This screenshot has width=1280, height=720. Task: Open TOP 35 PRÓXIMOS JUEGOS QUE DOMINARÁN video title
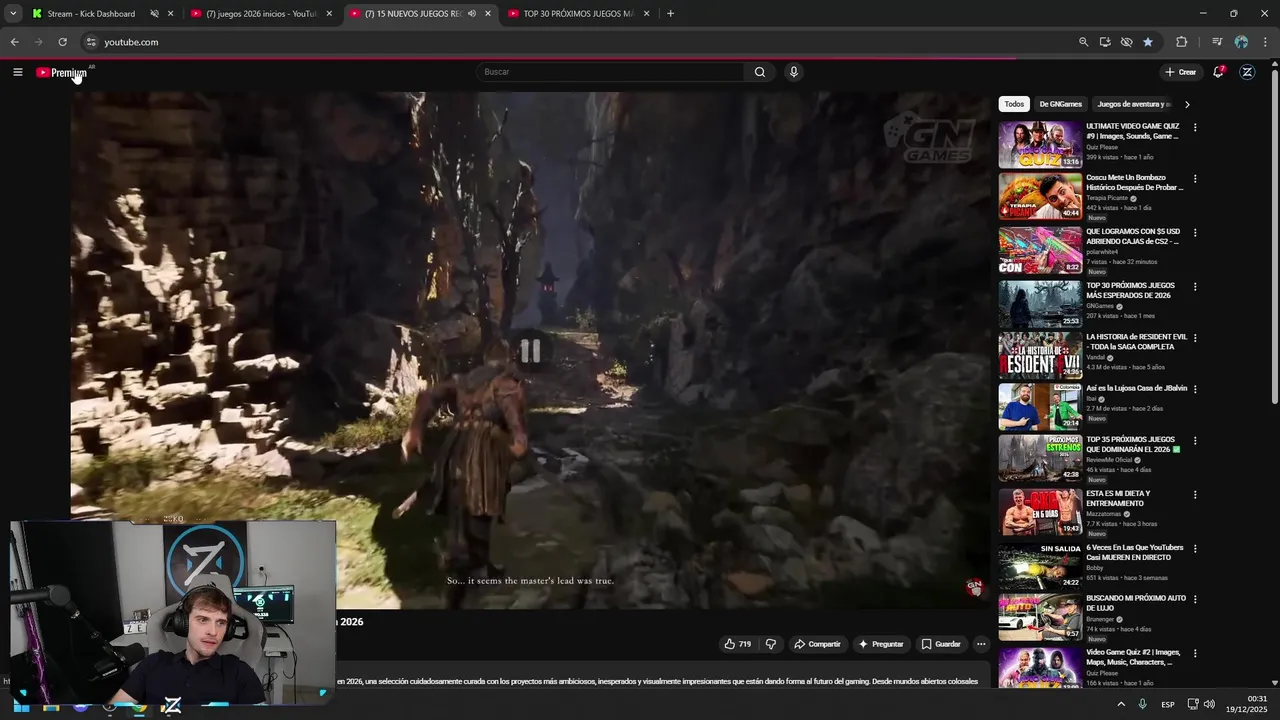click(1133, 444)
